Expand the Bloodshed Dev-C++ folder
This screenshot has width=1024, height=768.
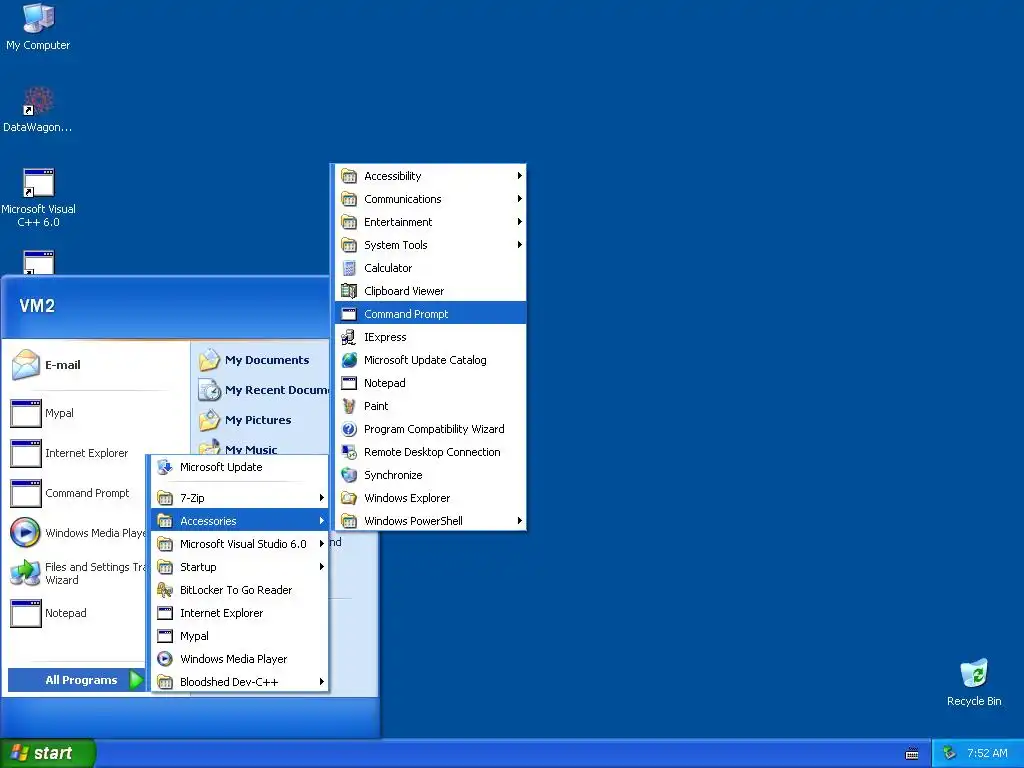coord(240,682)
